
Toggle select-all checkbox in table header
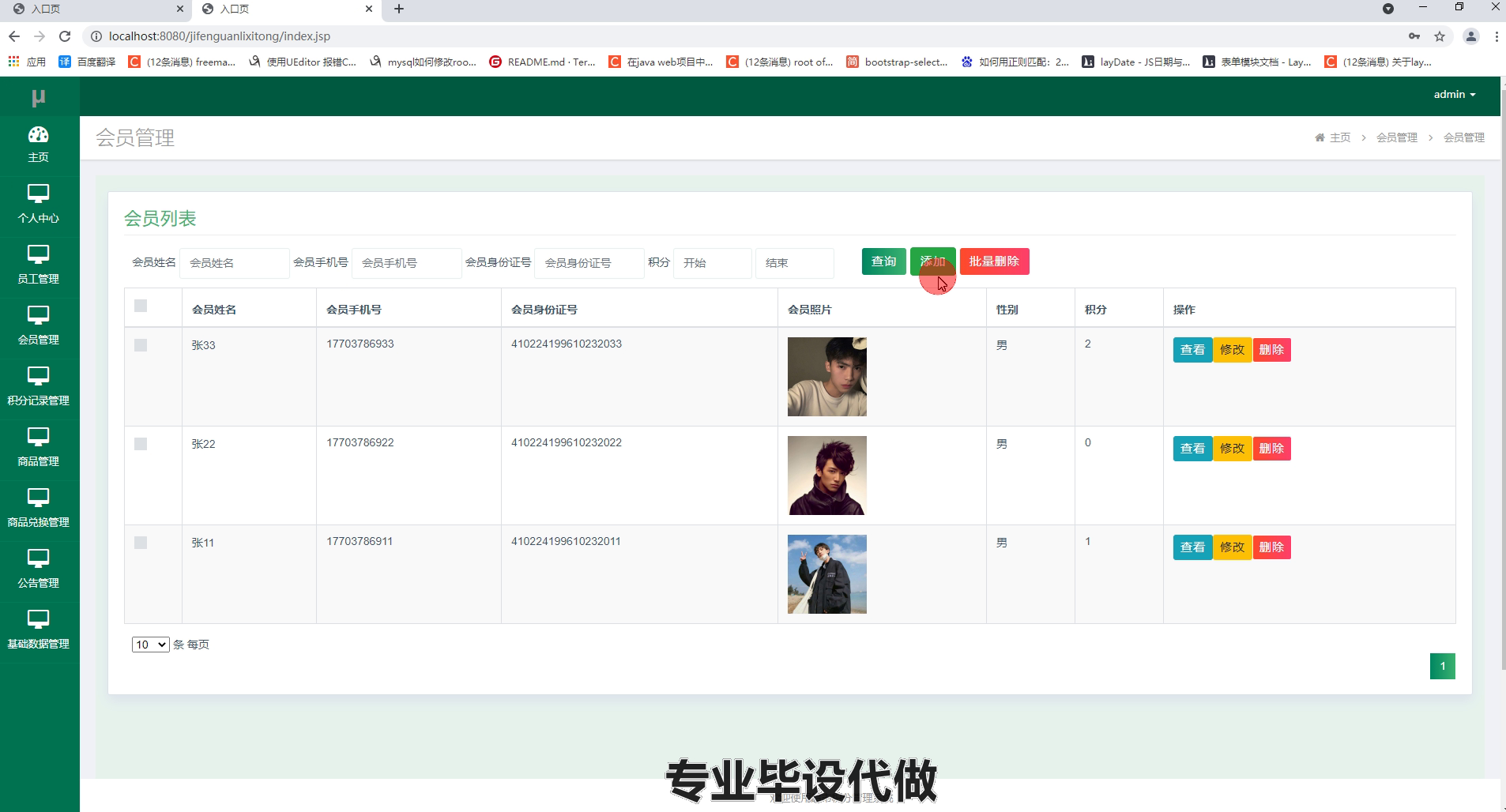coord(141,306)
